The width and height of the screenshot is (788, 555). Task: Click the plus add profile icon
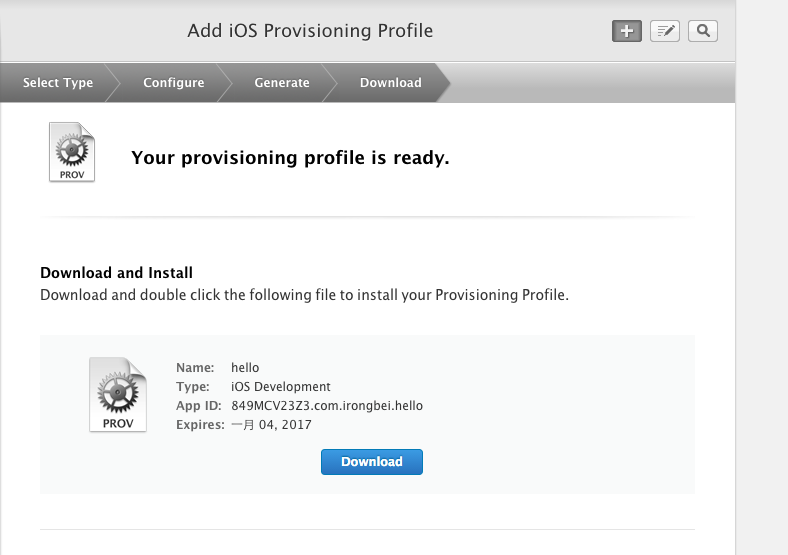627,31
